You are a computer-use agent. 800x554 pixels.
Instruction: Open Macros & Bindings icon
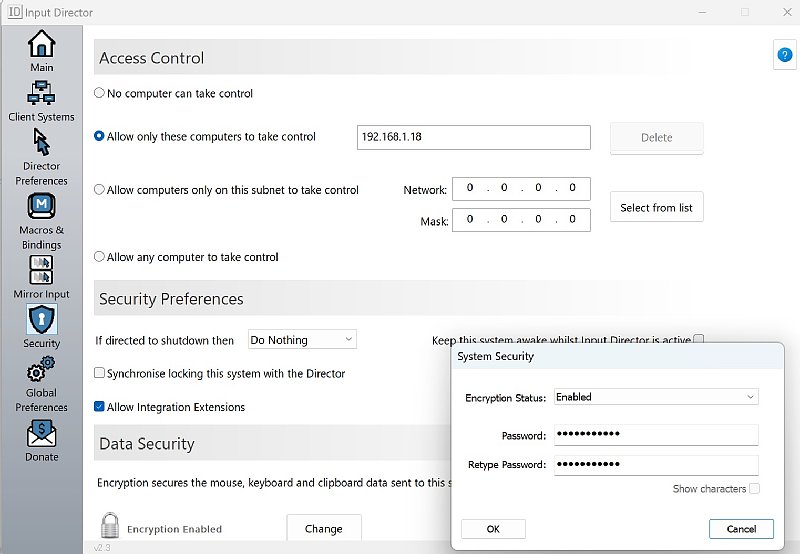click(x=41, y=207)
